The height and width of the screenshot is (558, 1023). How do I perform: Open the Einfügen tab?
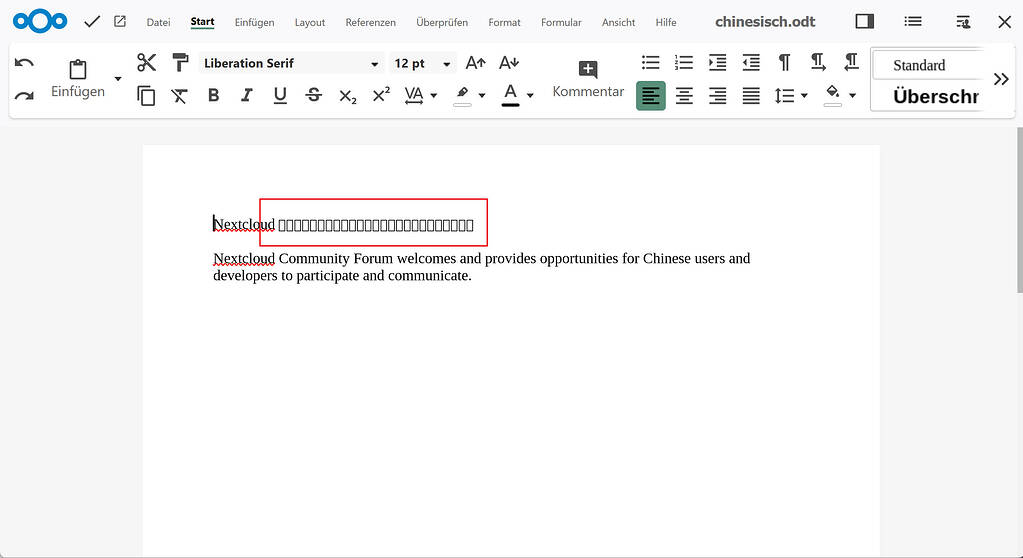[x=254, y=22]
